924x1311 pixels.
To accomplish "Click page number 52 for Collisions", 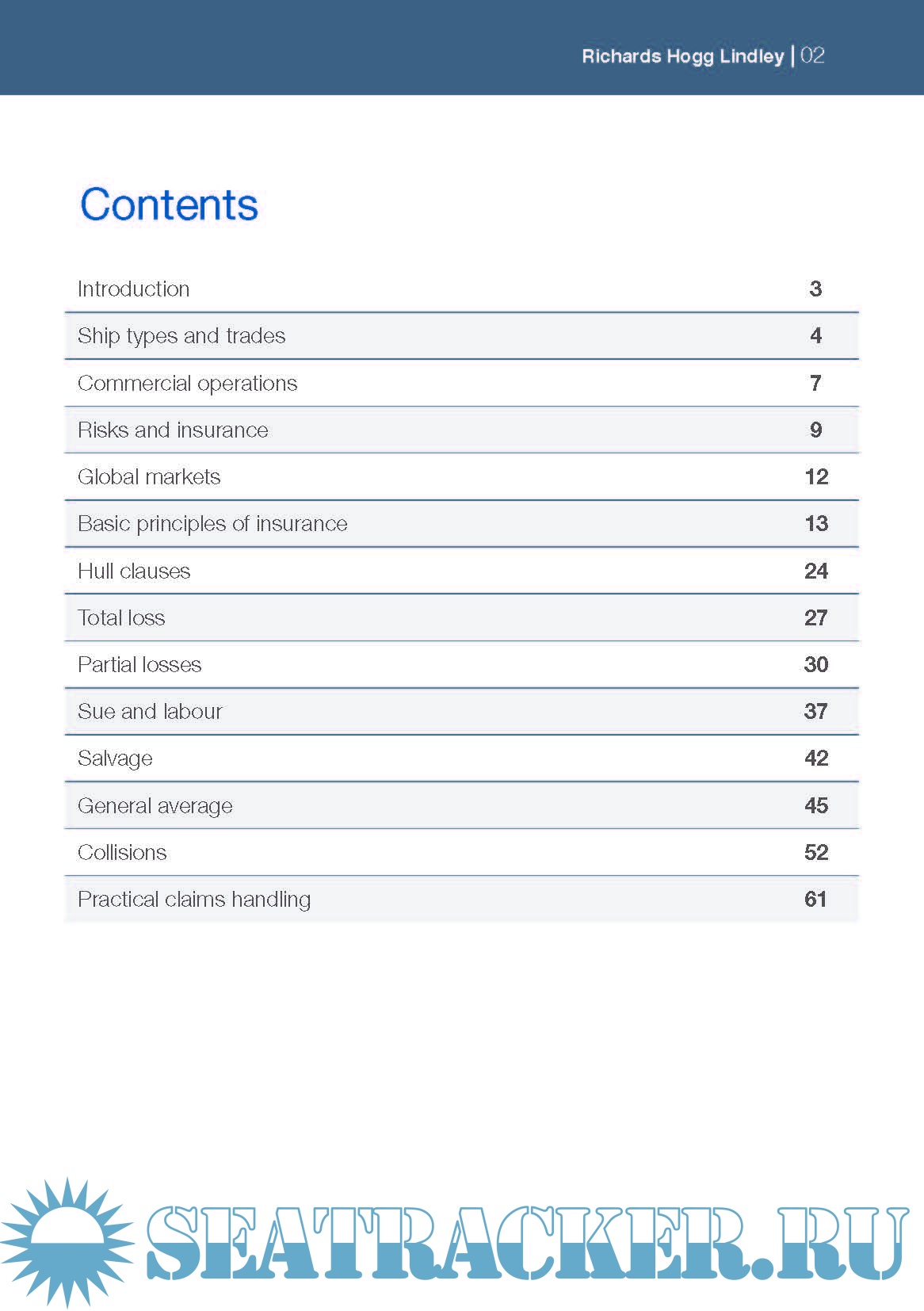I will (816, 853).
